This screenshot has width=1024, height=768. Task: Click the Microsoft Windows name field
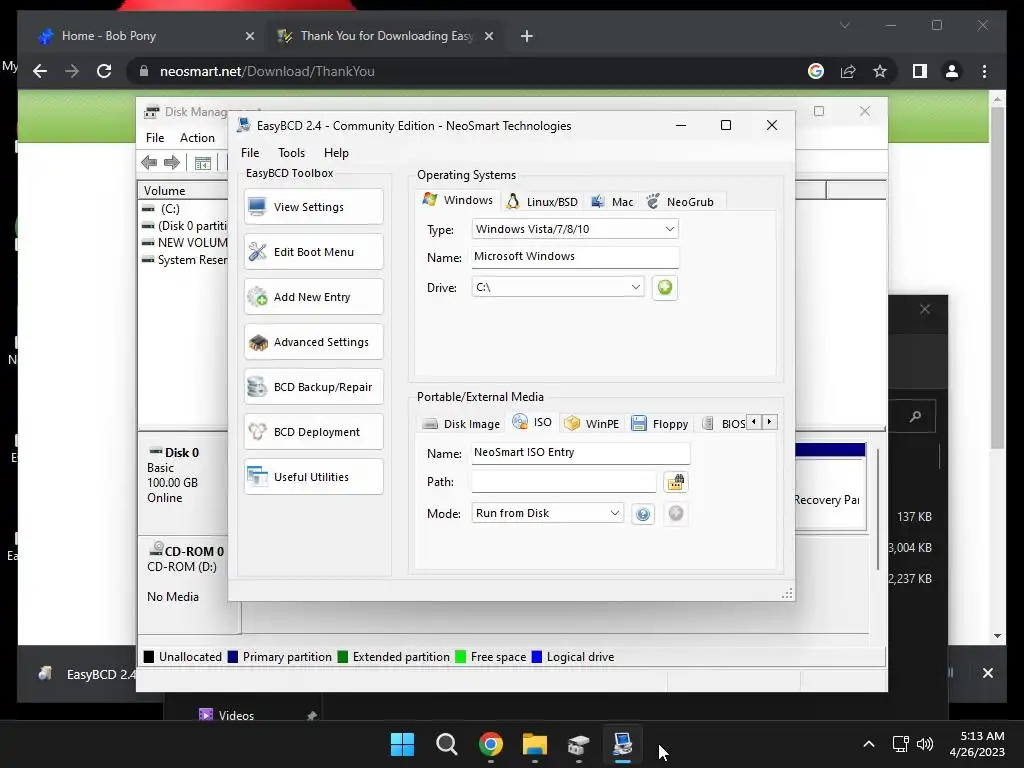pos(575,257)
